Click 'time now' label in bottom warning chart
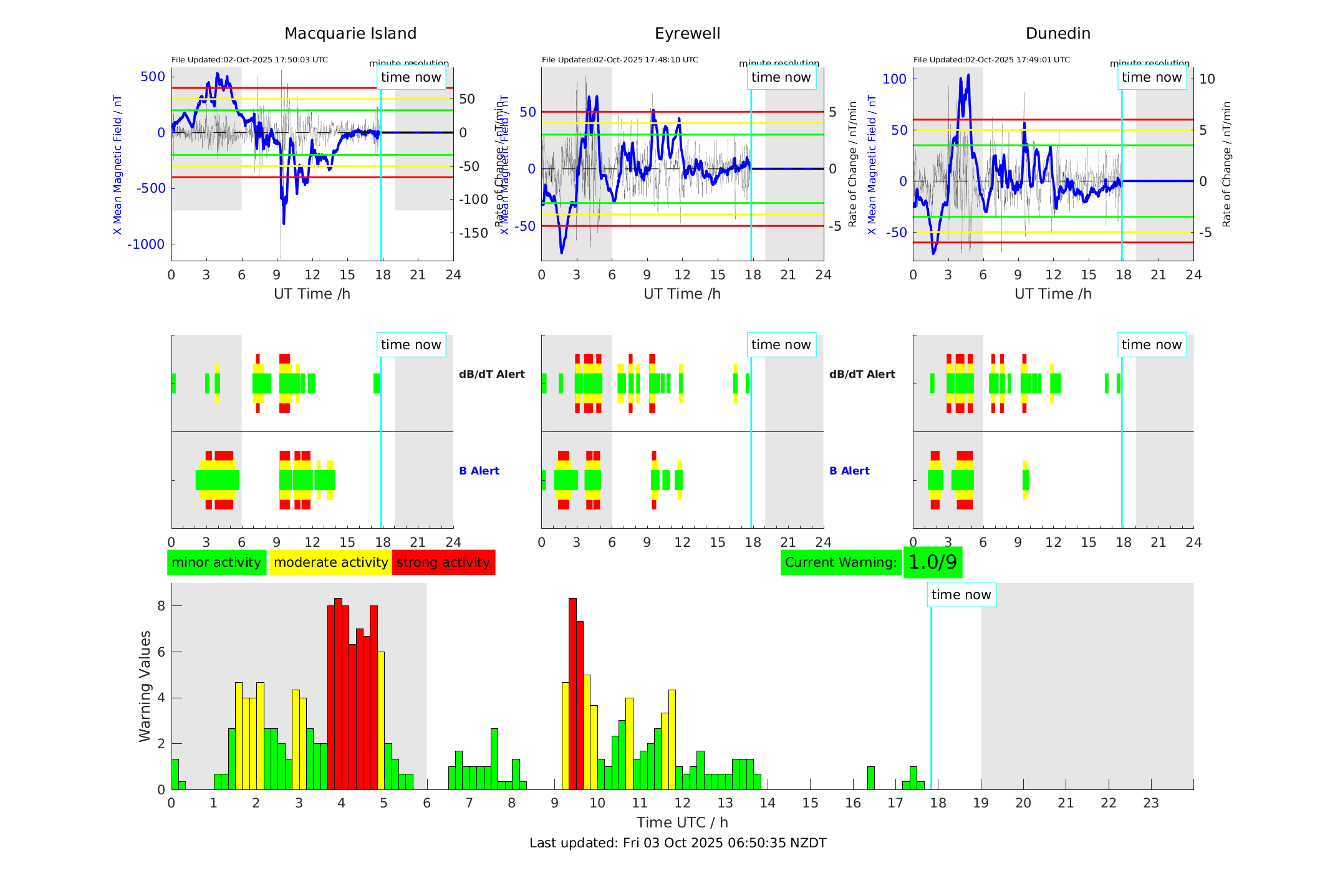This screenshot has width=1320, height=896. click(961, 595)
